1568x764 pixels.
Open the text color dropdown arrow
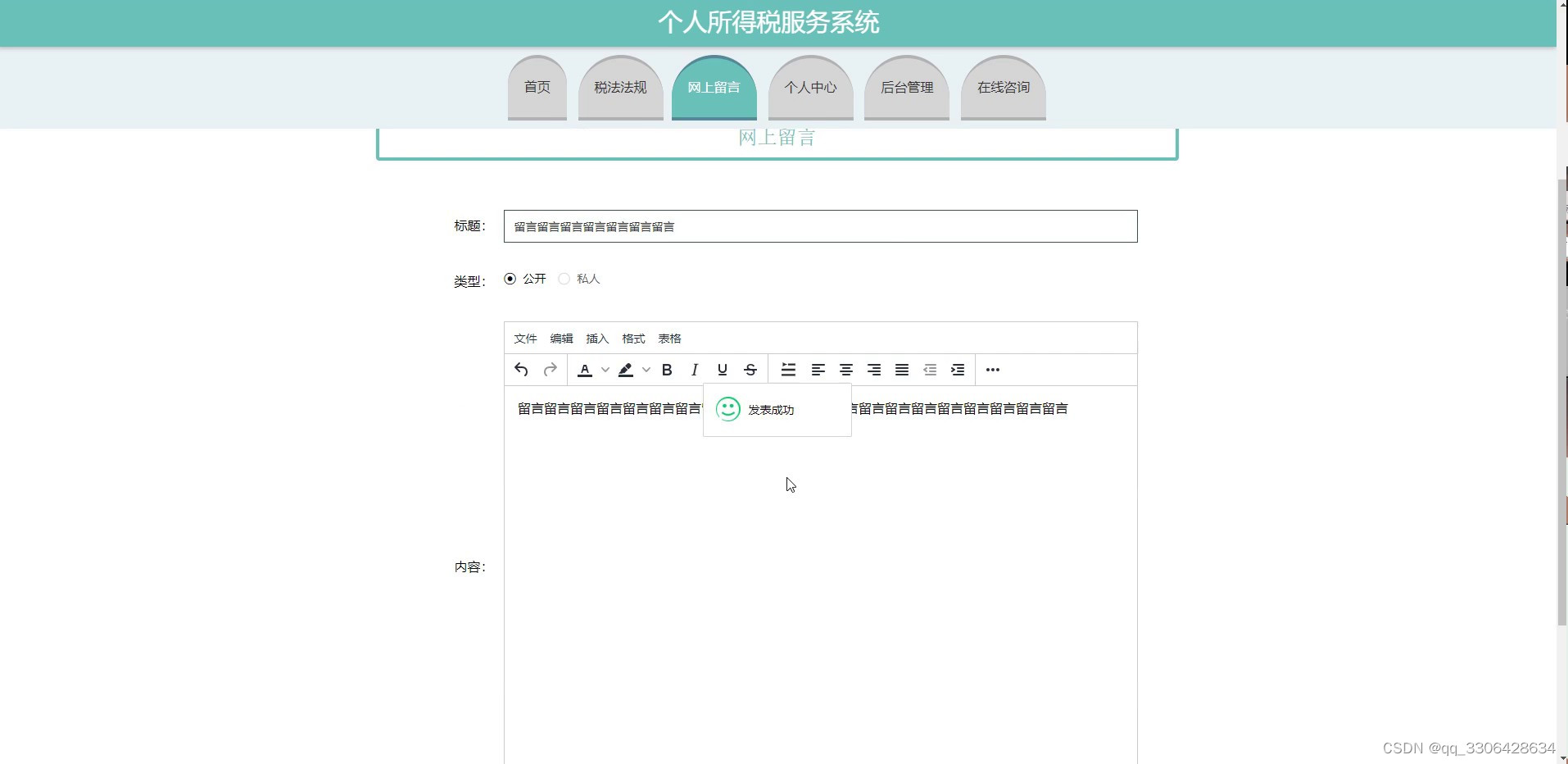(x=605, y=370)
